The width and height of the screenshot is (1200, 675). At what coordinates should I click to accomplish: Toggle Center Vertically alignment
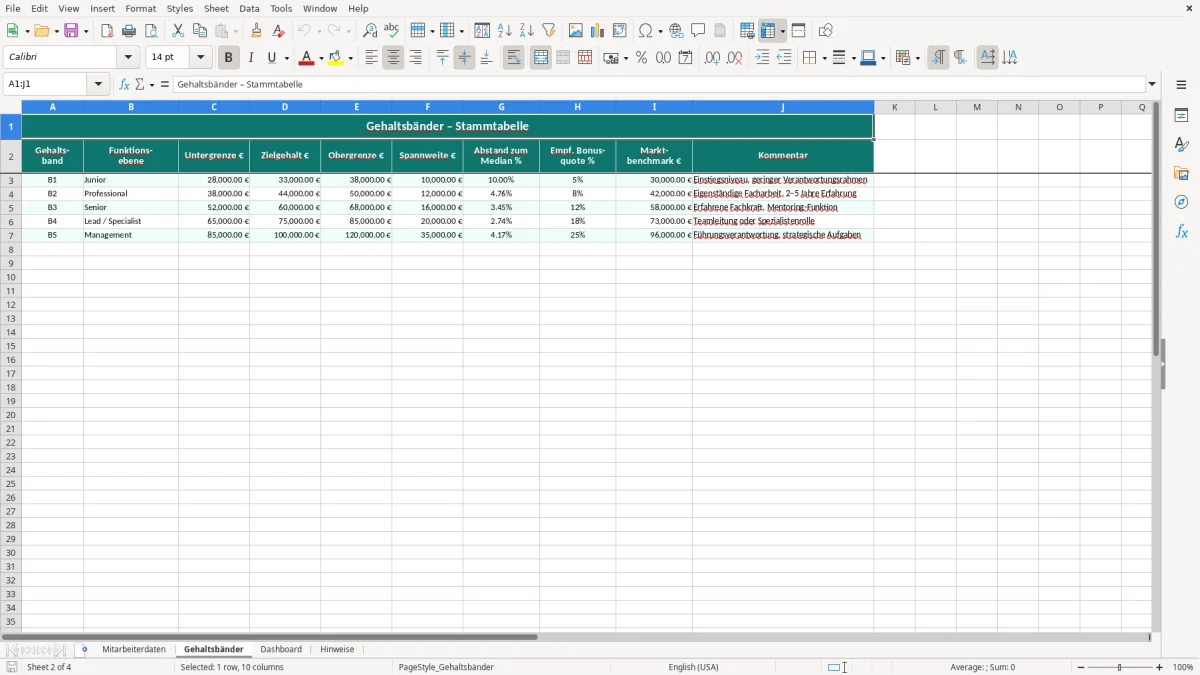pos(464,58)
